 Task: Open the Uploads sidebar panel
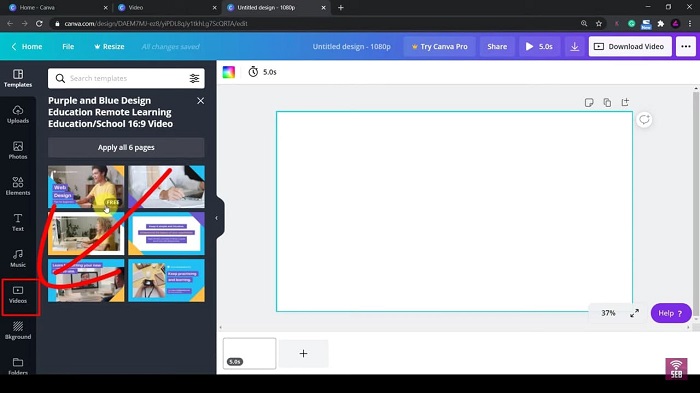[18, 114]
